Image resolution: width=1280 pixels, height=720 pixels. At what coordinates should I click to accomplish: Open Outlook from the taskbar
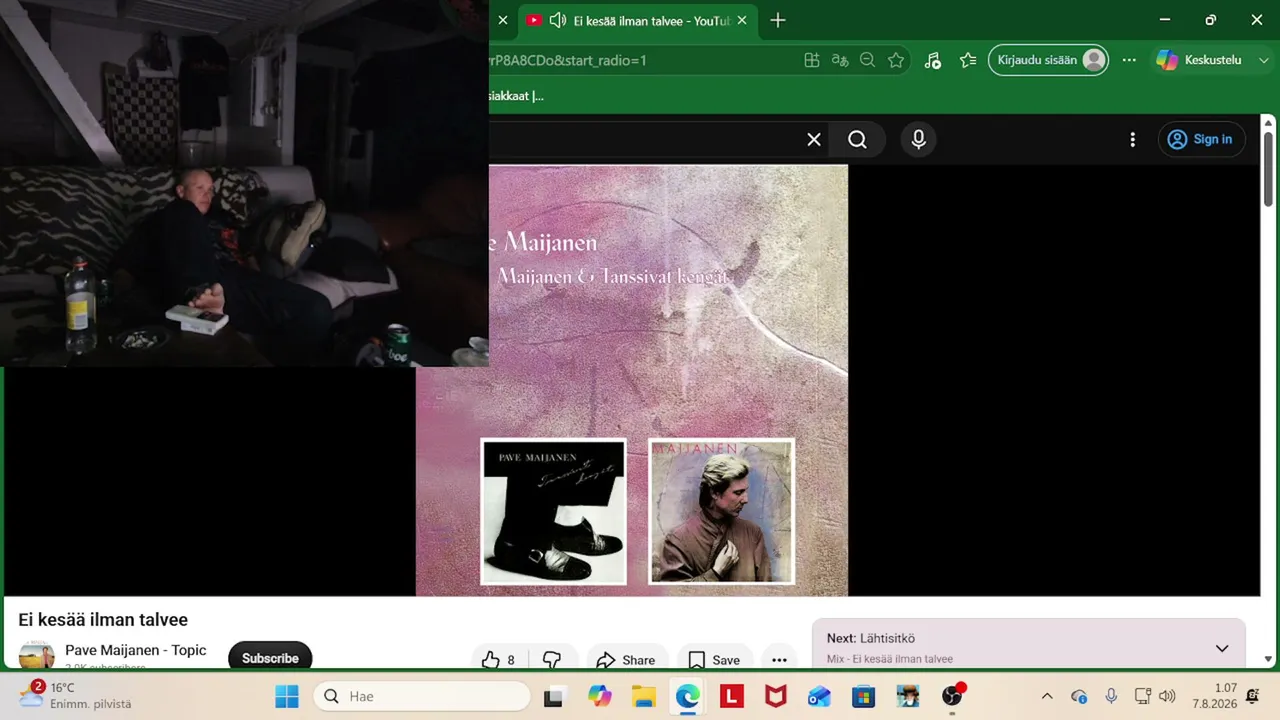click(x=820, y=696)
